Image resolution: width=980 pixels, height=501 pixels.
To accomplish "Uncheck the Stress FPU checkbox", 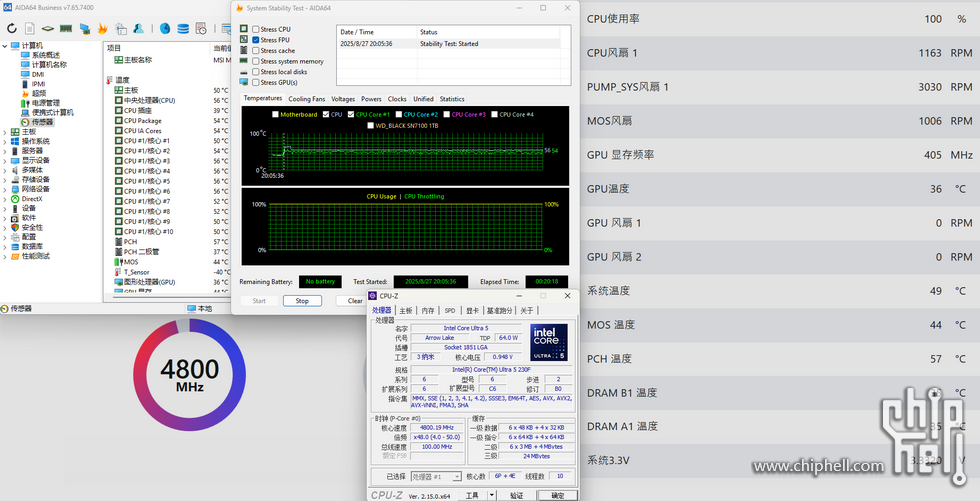I will [256, 40].
